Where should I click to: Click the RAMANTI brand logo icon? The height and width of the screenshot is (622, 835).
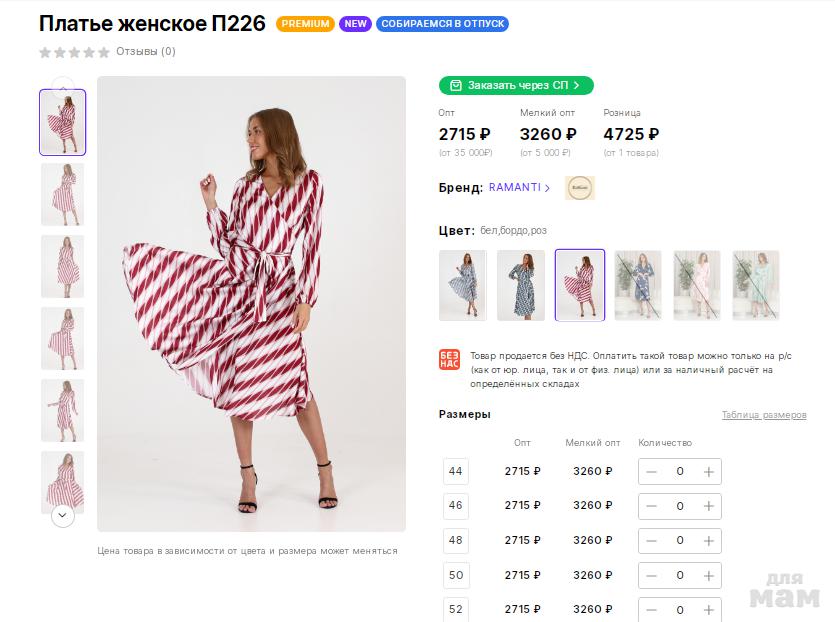tap(579, 188)
